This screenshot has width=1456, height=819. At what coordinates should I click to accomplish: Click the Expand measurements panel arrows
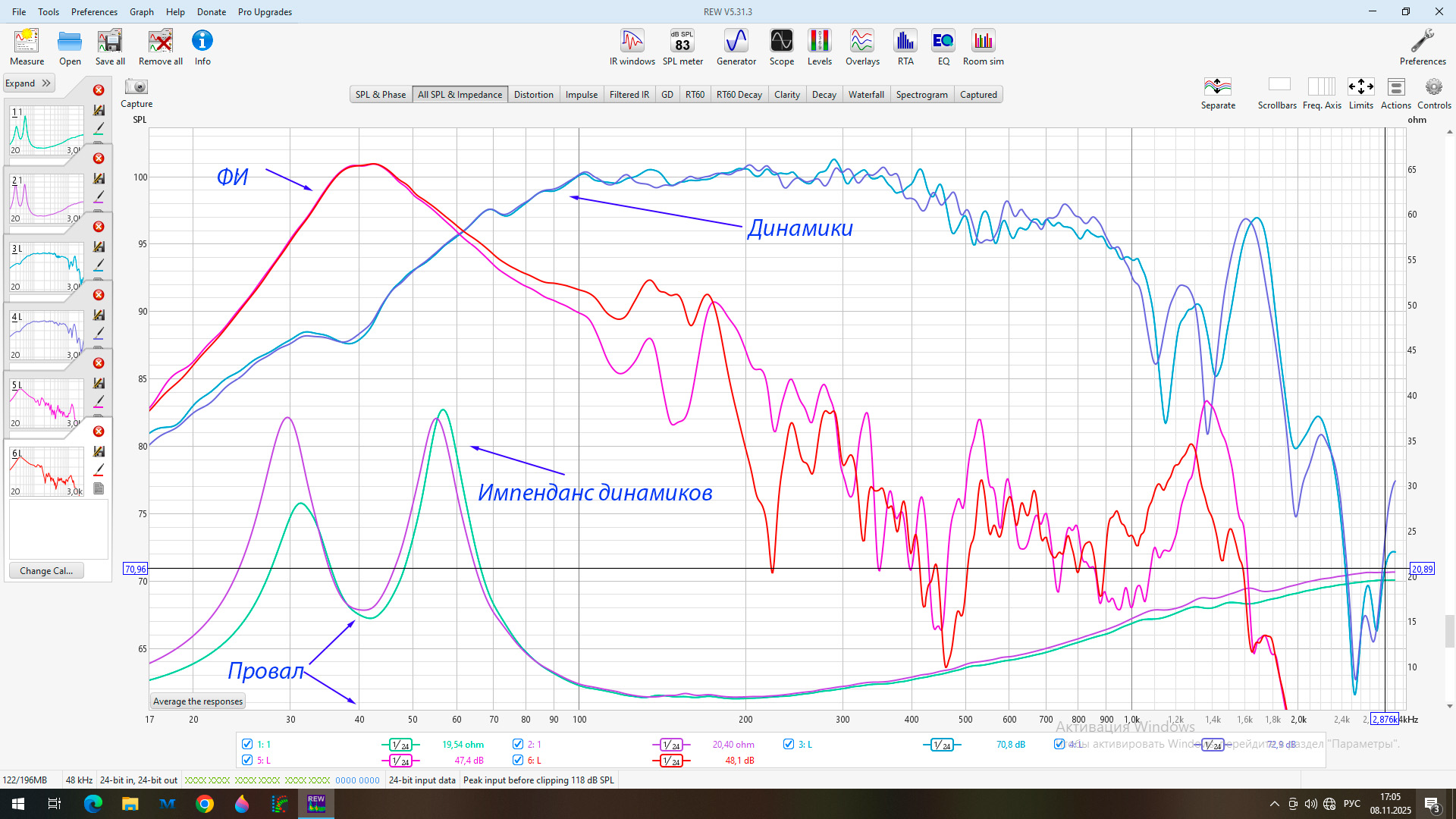pos(45,83)
